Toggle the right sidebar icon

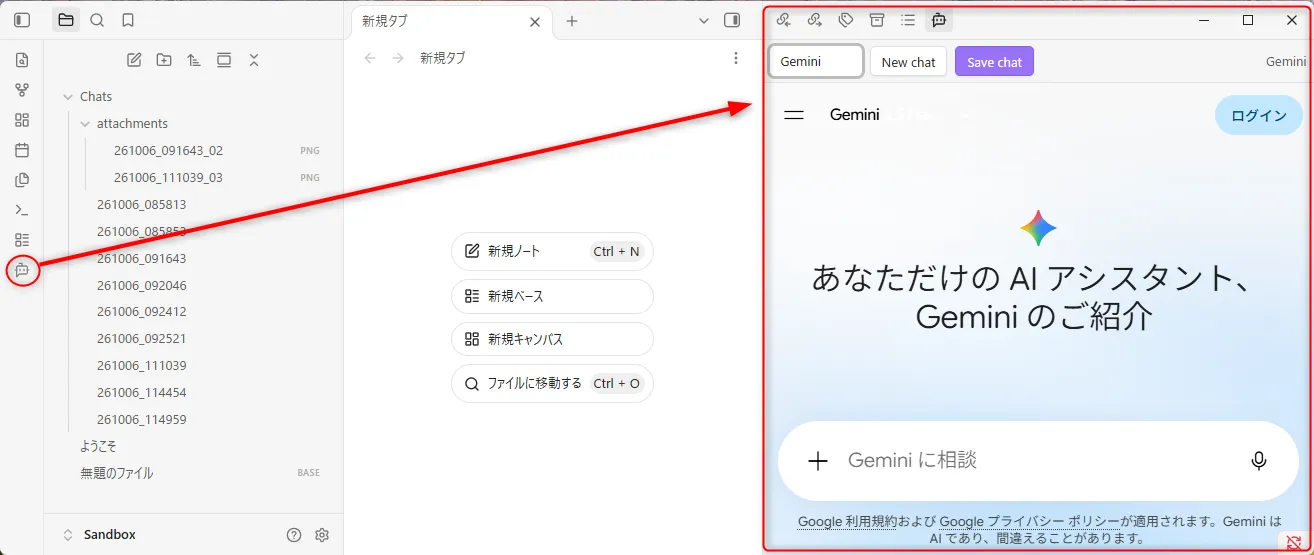[x=732, y=20]
